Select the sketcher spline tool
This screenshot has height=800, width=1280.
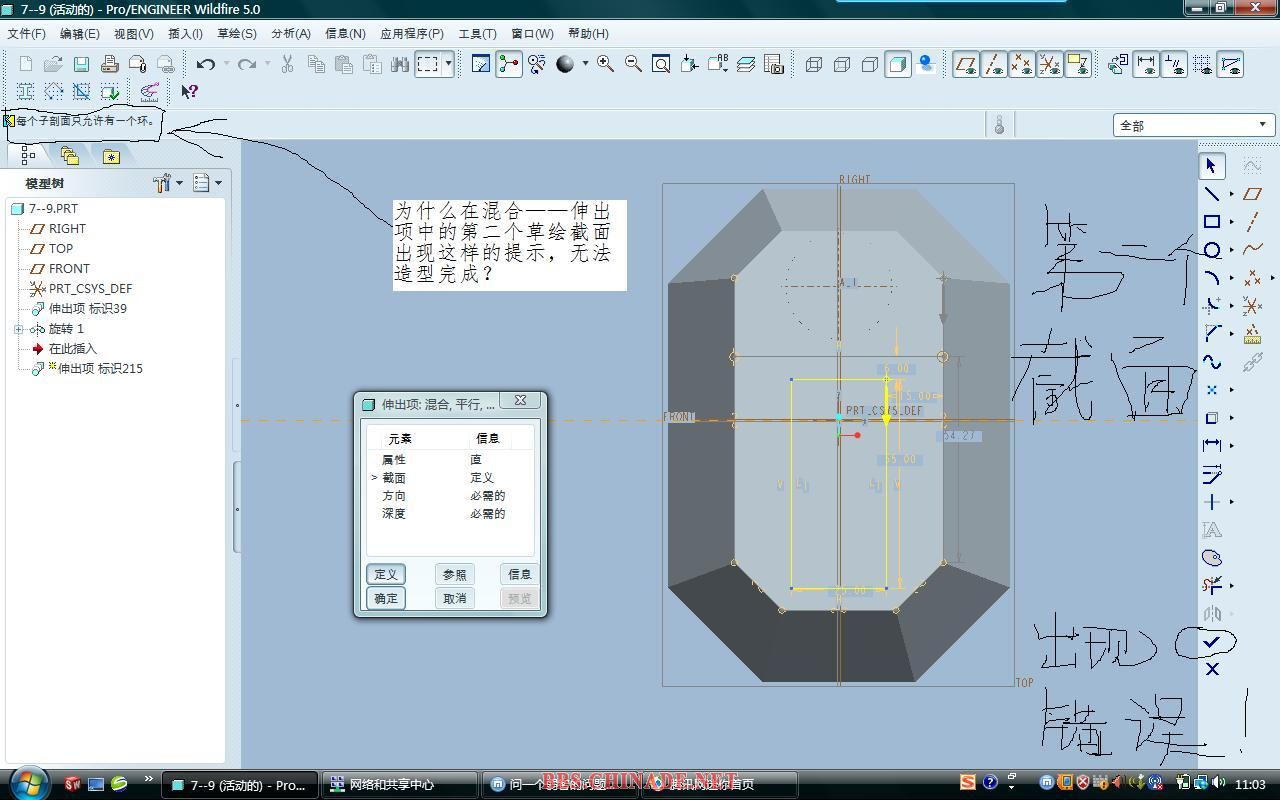click(1212, 362)
